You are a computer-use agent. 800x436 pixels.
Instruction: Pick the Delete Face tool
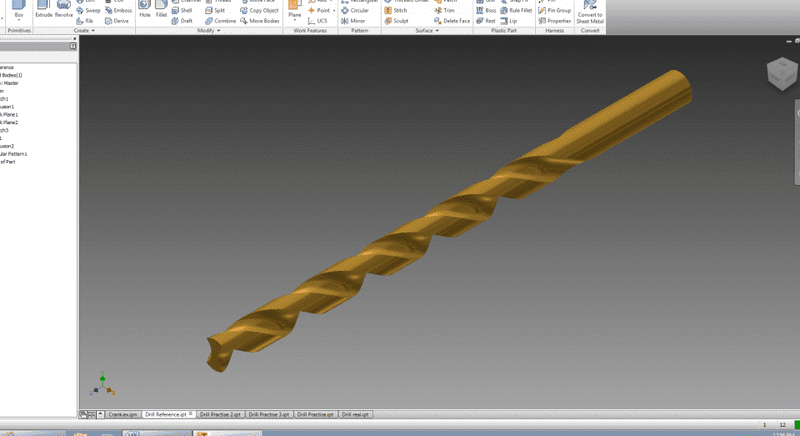(452, 21)
